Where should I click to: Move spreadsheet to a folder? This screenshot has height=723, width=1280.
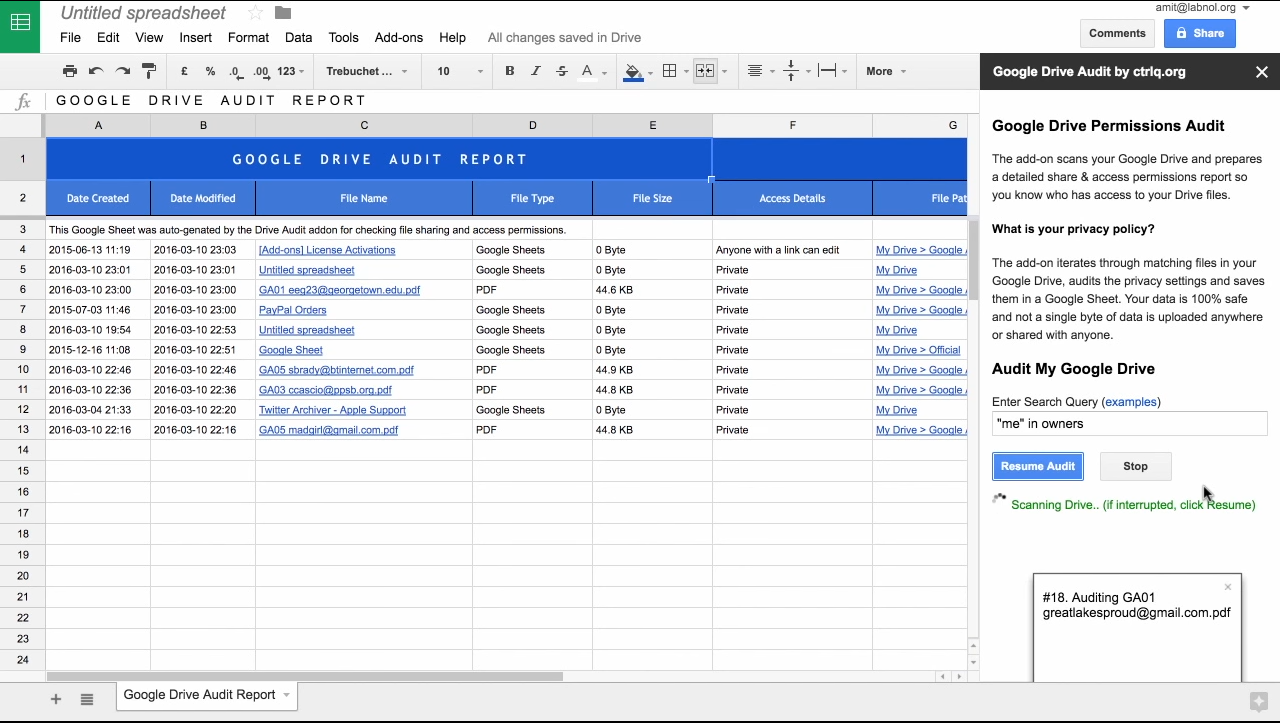[x=283, y=13]
